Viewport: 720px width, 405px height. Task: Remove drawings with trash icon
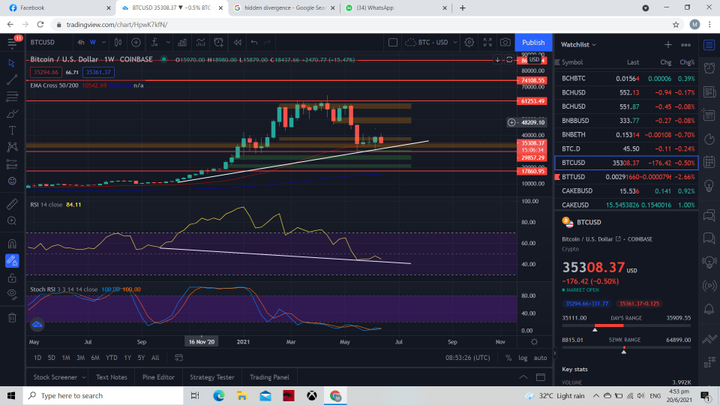pos(12,317)
